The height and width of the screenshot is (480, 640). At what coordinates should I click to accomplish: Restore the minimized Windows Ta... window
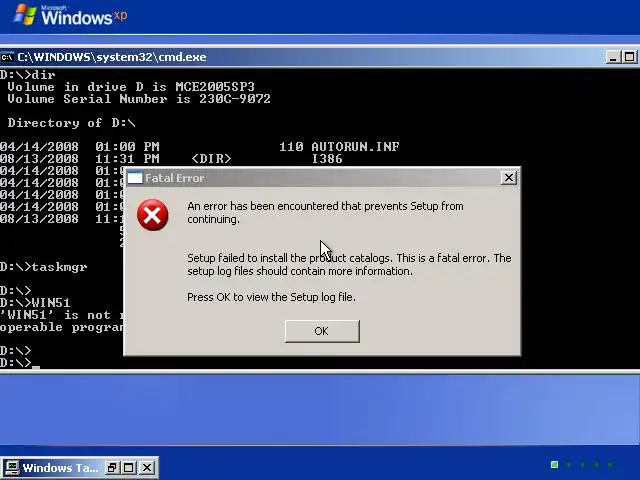111,468
